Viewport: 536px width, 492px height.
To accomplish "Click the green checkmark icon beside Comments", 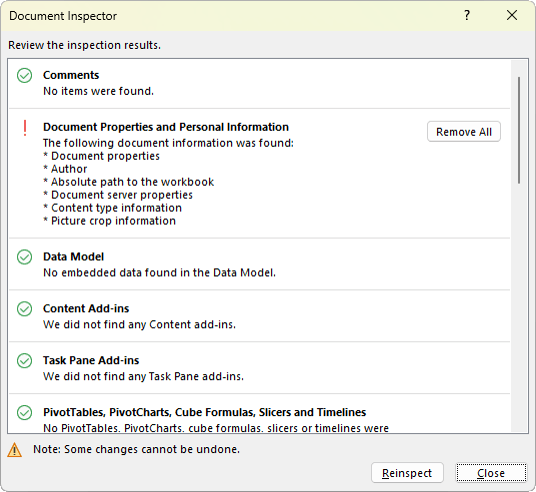I will 25,76.
